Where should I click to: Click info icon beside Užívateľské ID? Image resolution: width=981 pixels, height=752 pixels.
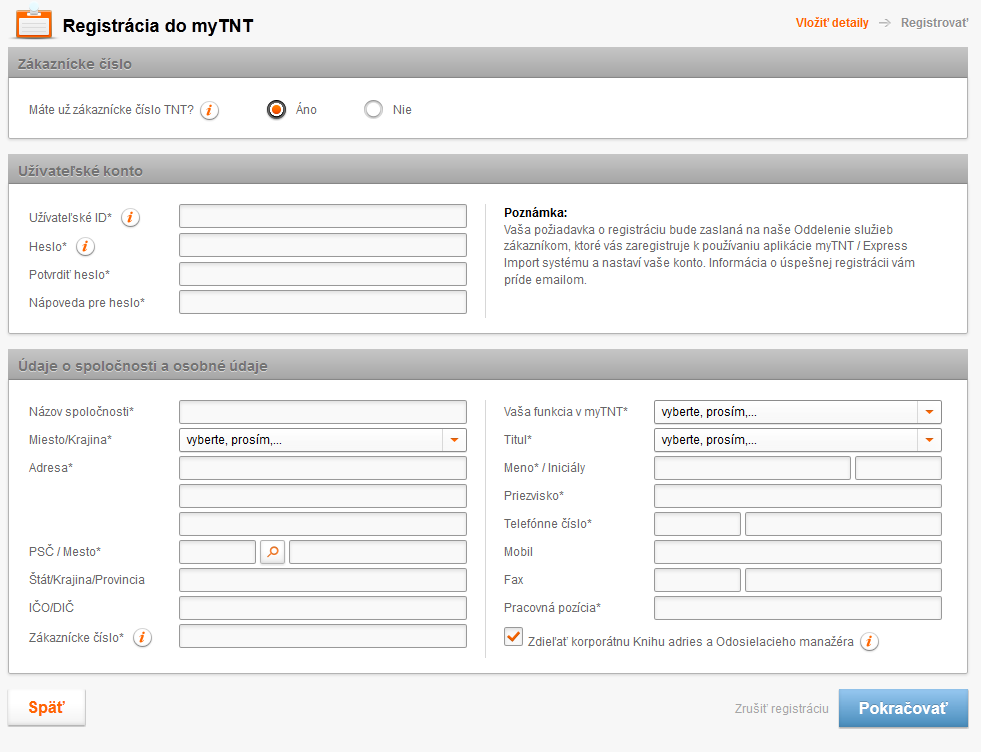coord(130,218)
